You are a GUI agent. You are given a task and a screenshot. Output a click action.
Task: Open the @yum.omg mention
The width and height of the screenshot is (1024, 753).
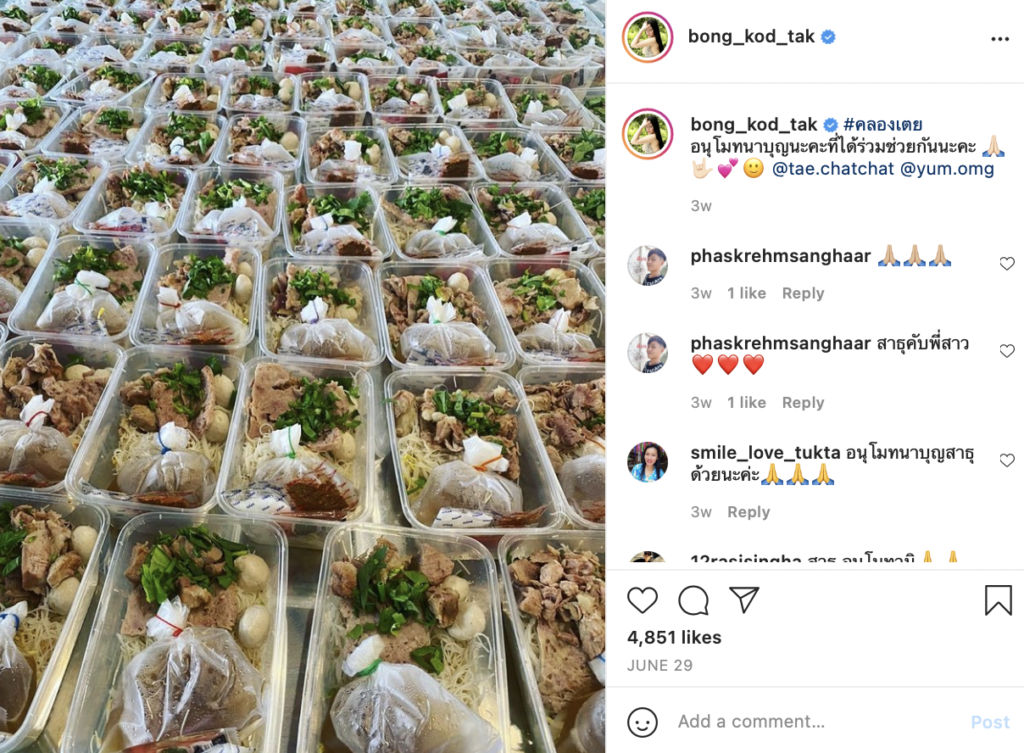pyautogui.click(x=947, y=168)
